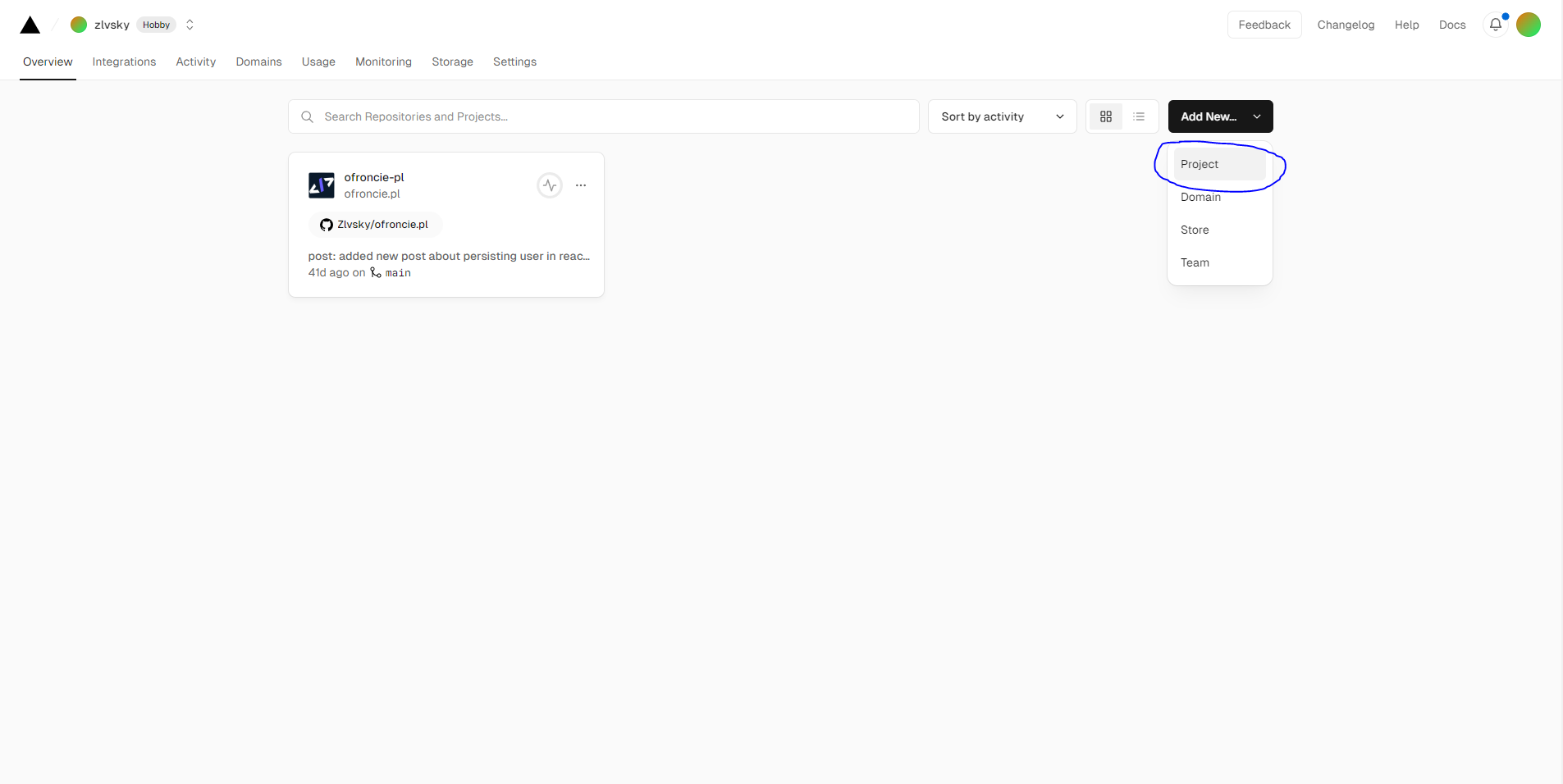
Task: Click the ofroncie-pl project favicon
Action: click(x=322, y=185)
